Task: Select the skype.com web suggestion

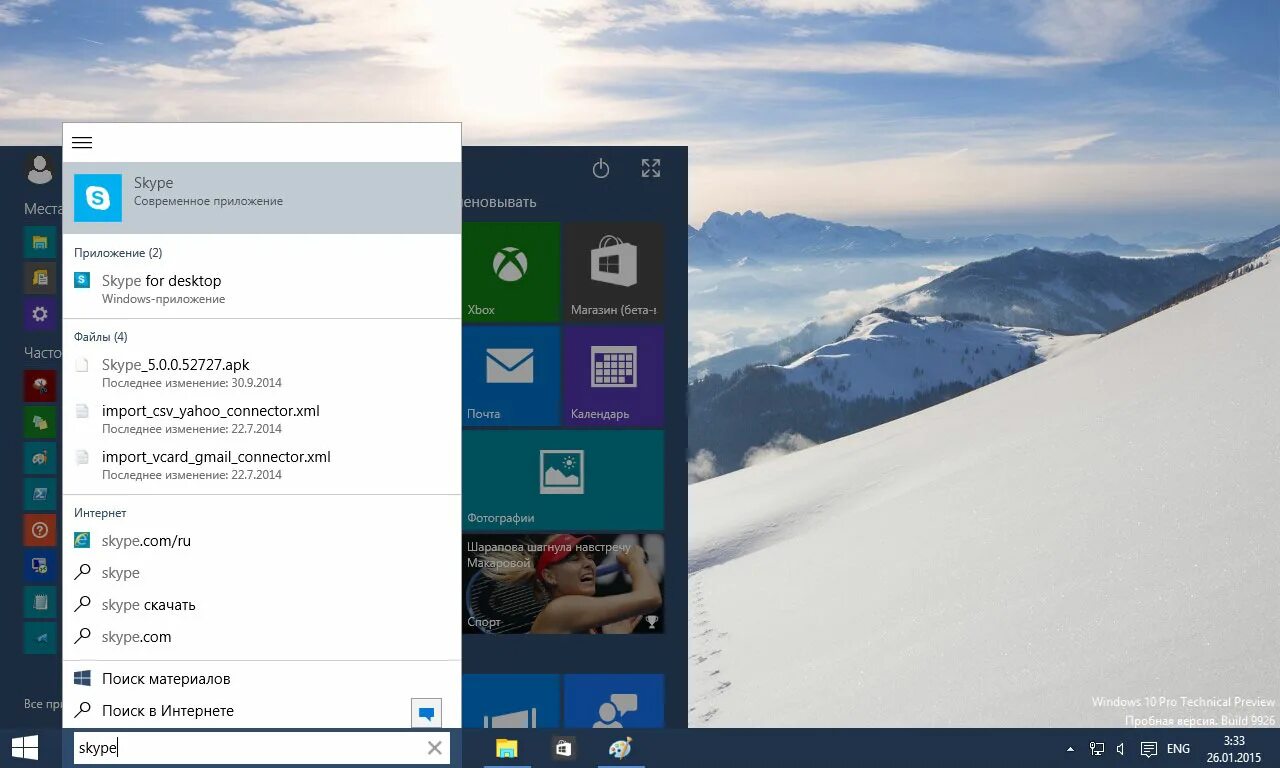Action: 262,637
